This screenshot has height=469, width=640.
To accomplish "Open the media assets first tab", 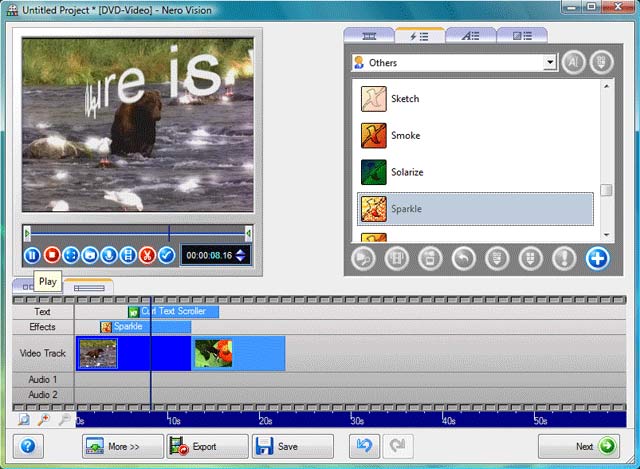I will pyautogui.click(x=369, y=36).
